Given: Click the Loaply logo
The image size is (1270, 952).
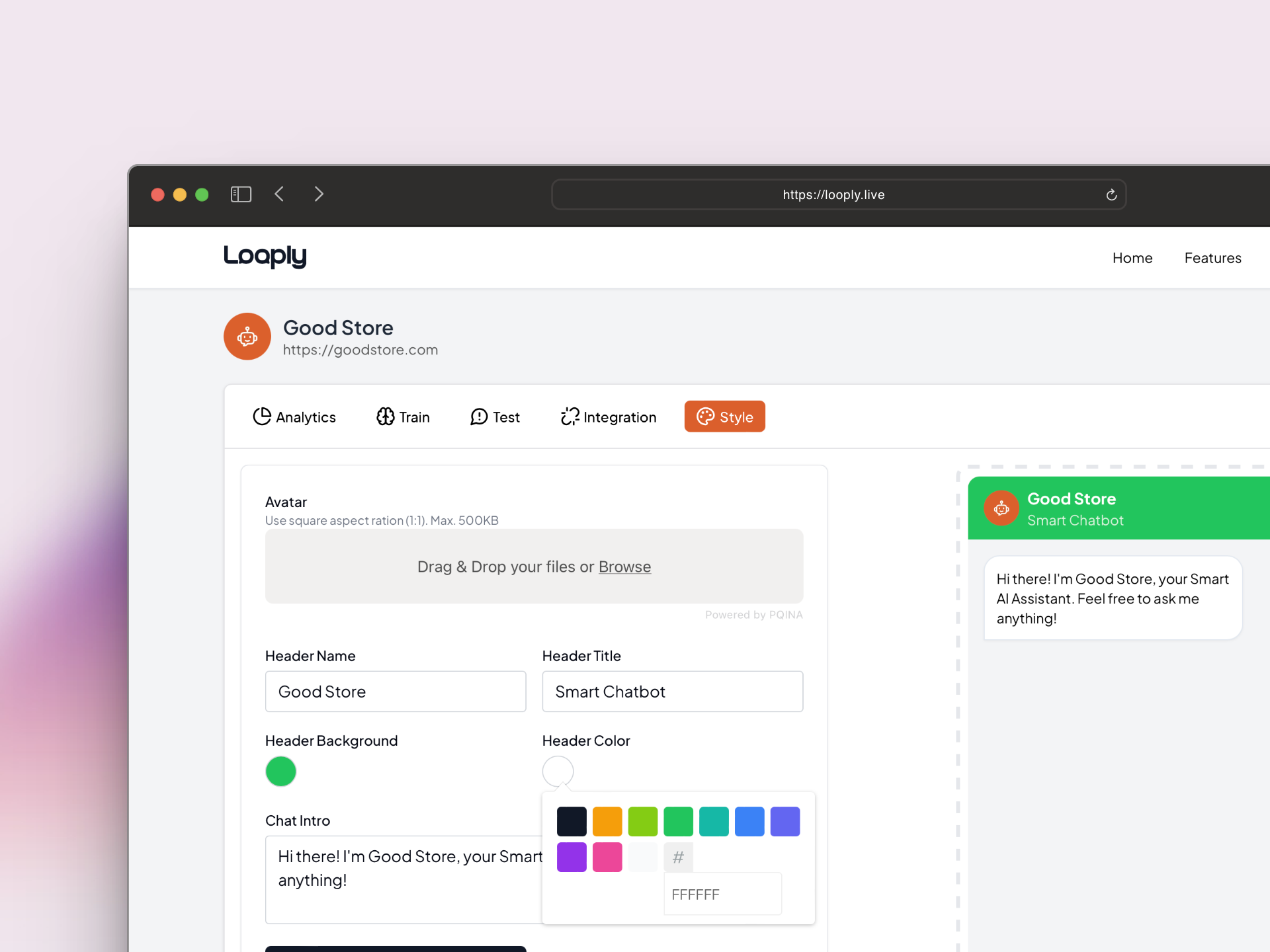Looking at the screenshot, I should click(x=265, y=257).
